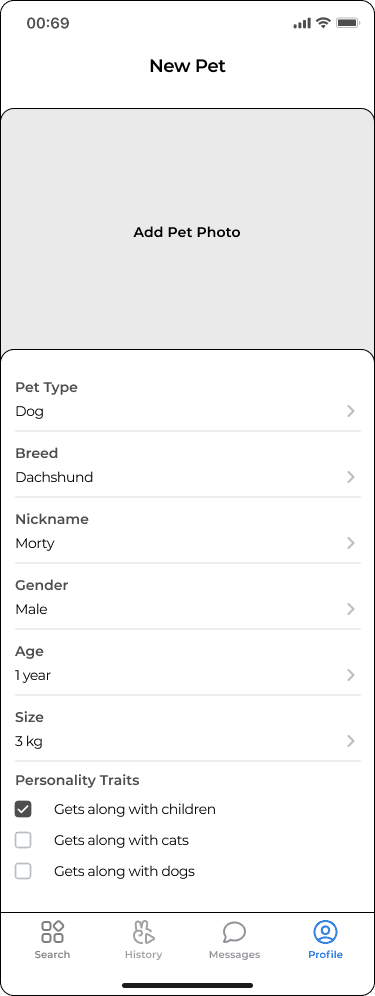Expand the Pet Type chevron
Image resolution: width=375 pixels, height=996 pixels.
tap(351, 411)
